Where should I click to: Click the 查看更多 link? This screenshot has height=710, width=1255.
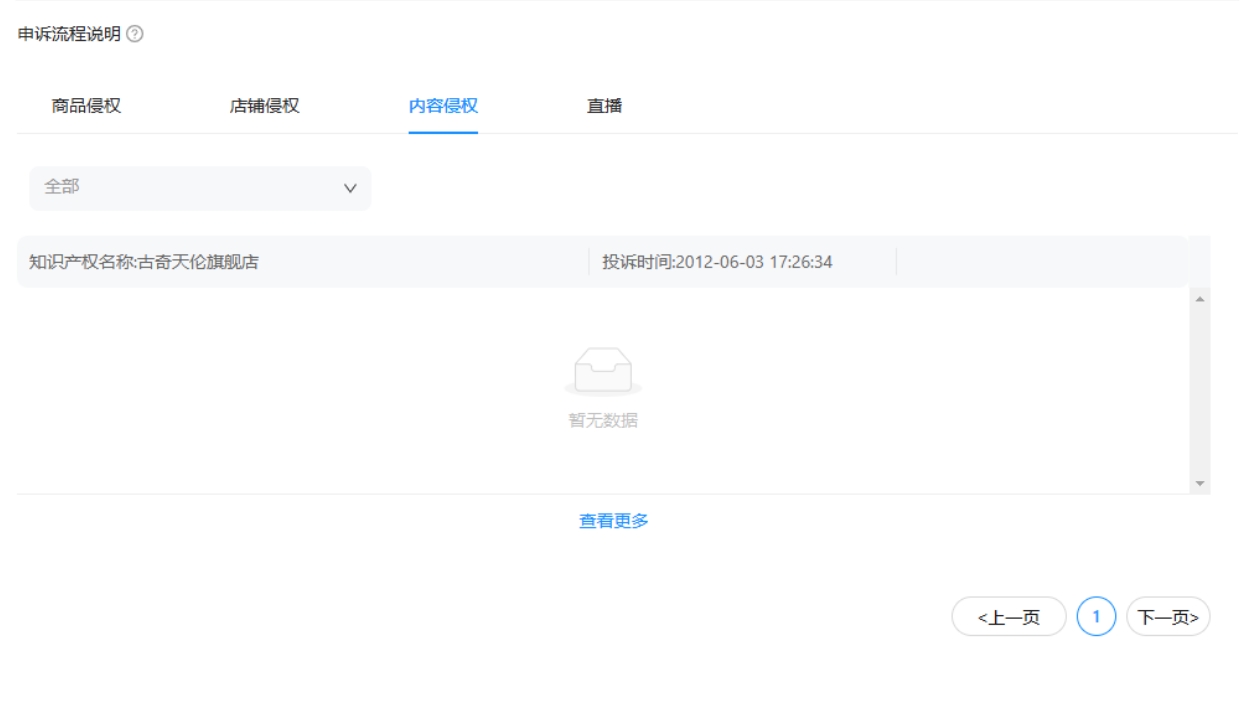tap(614, 521)
